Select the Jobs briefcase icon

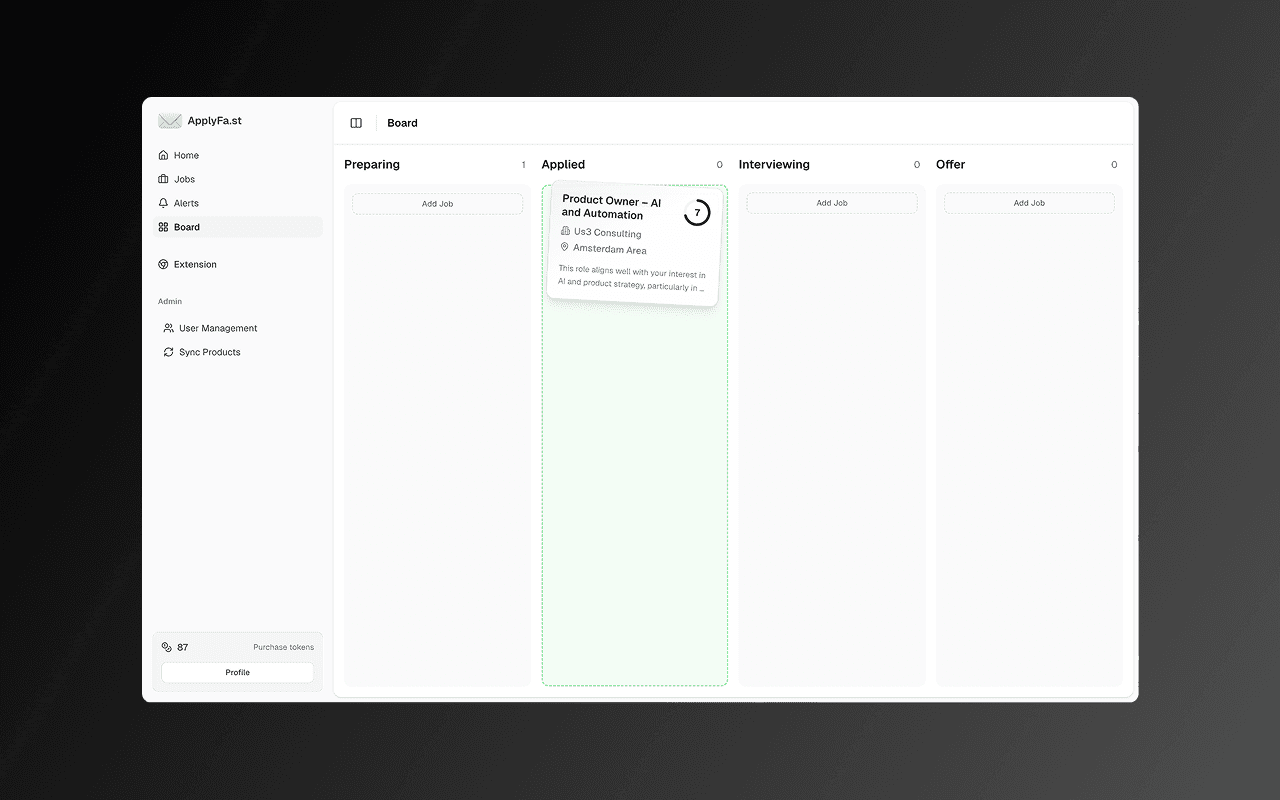pos(163,179)
